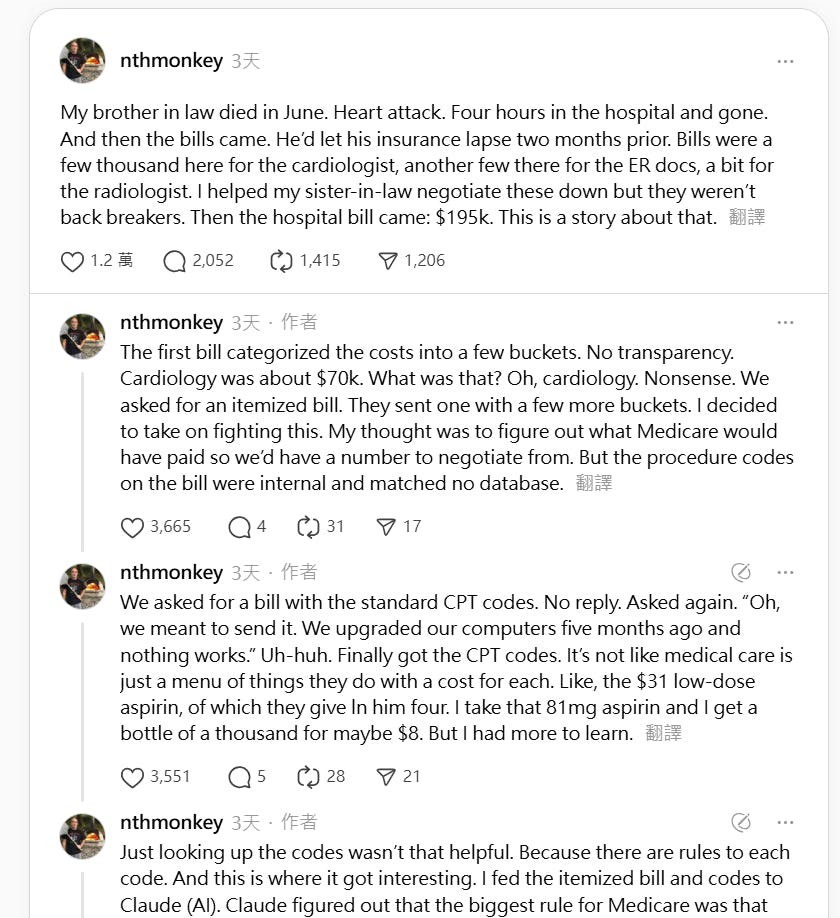Share the reply showing 21 shares

(x=386, y=777)
